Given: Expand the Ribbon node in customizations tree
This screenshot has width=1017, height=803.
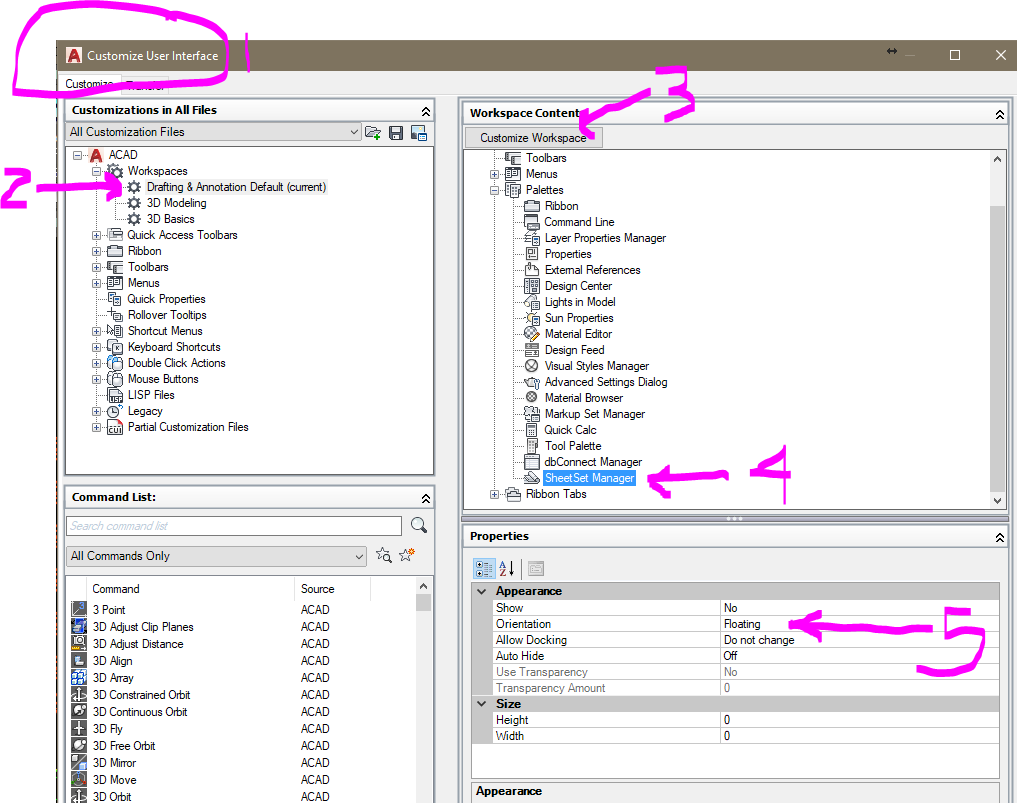Looking at the screenshot, I should coord(97,251).
